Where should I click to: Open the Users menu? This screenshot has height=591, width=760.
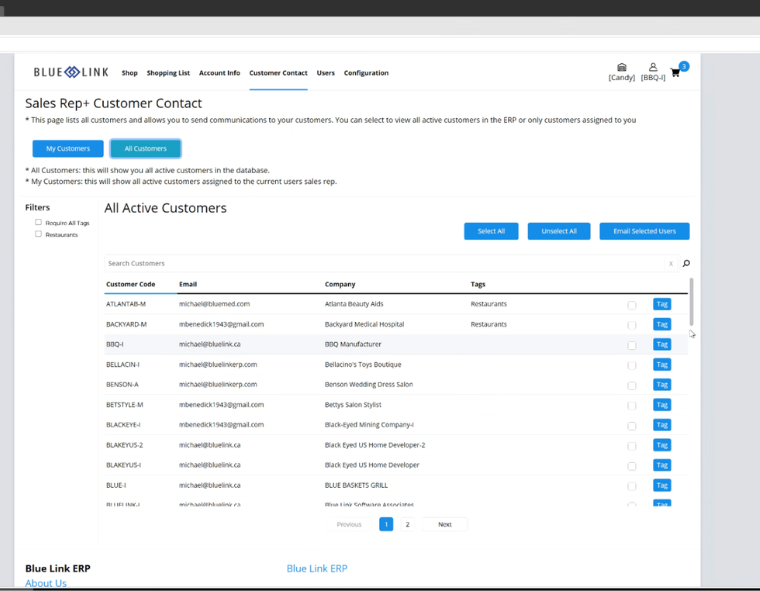[x=326, y=73]
